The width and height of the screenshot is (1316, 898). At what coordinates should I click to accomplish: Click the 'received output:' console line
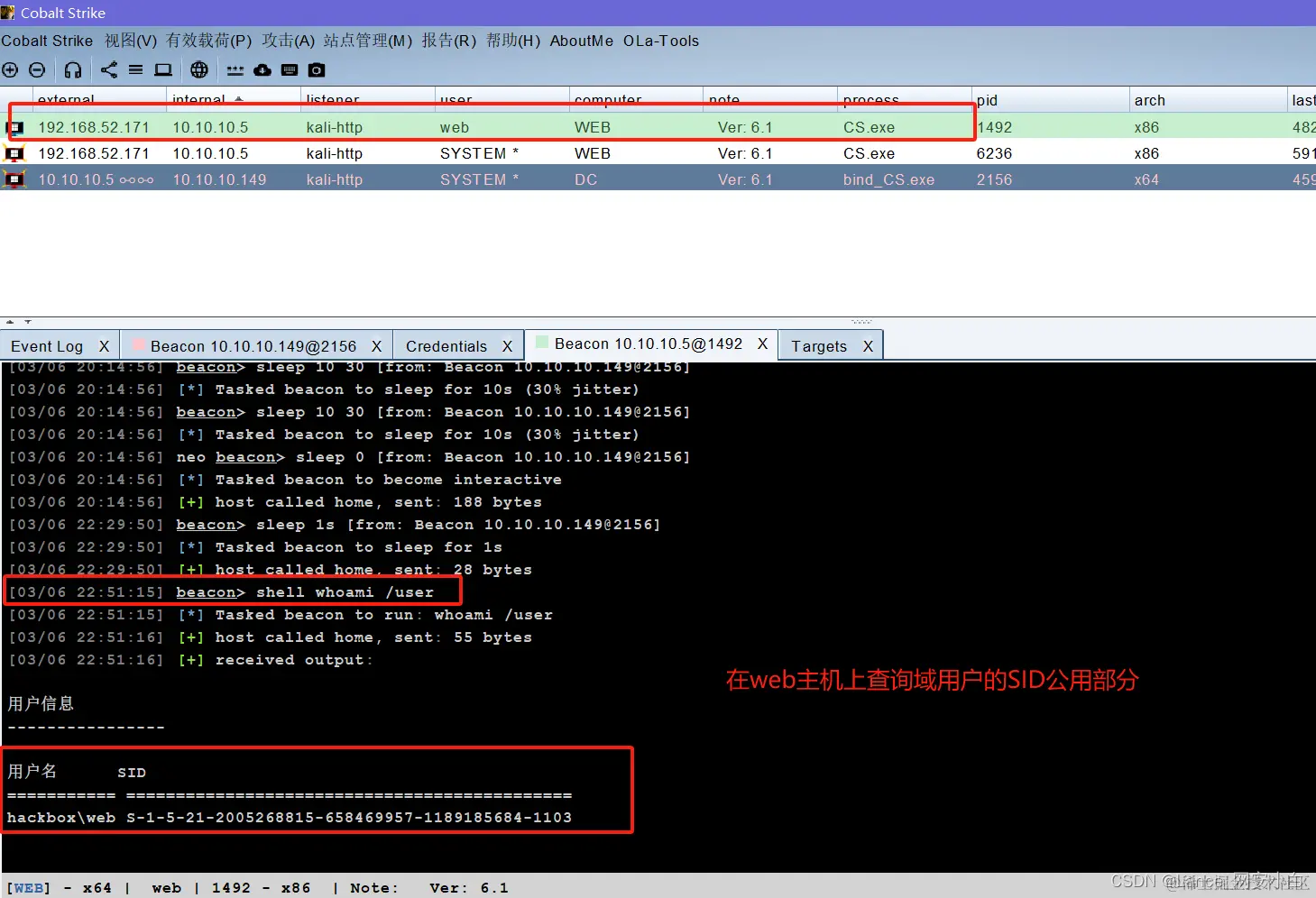190,660
